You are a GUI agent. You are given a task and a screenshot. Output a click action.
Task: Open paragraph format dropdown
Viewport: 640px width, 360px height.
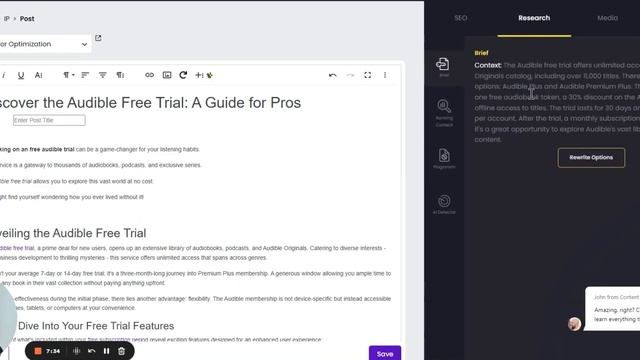tap(68, 75)
